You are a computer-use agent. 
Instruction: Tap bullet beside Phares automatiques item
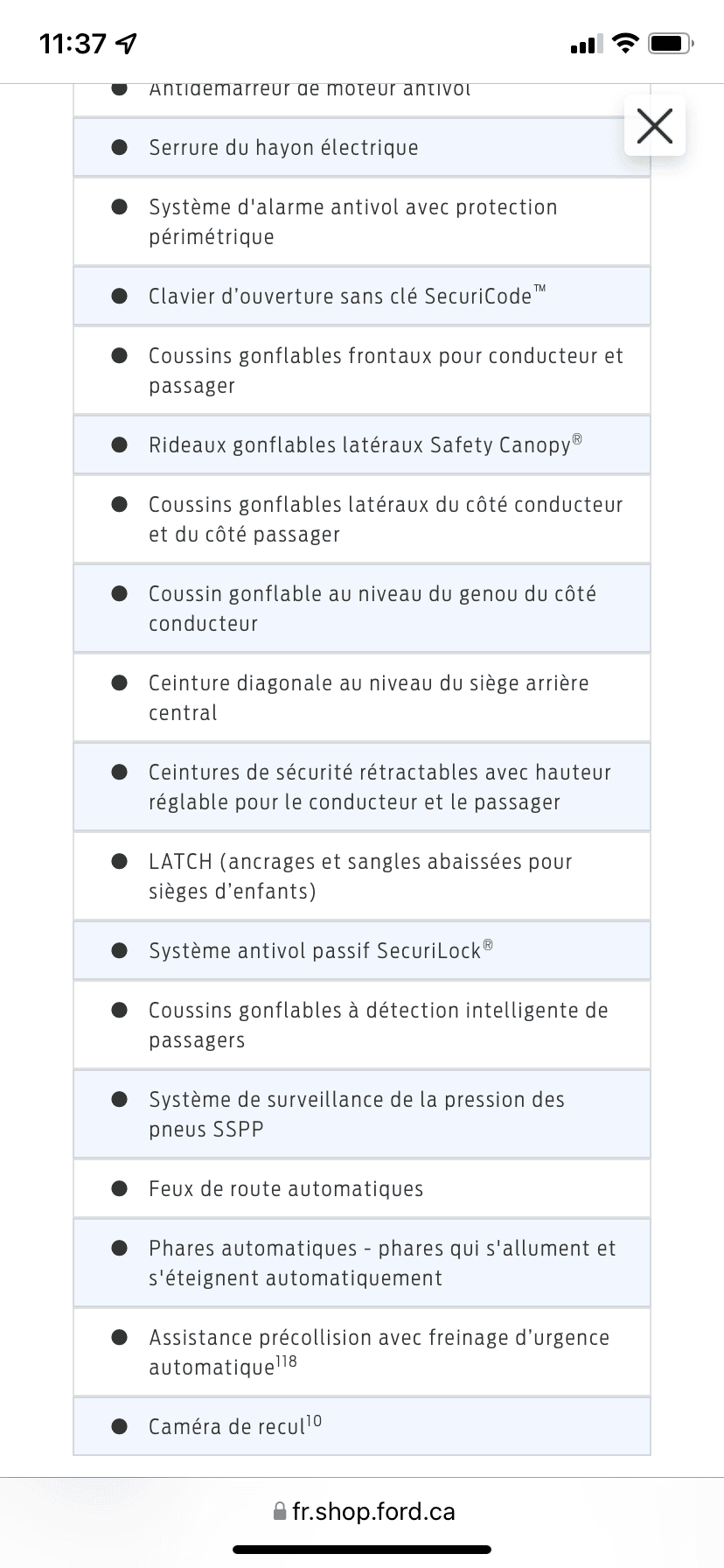[120, 1248]
